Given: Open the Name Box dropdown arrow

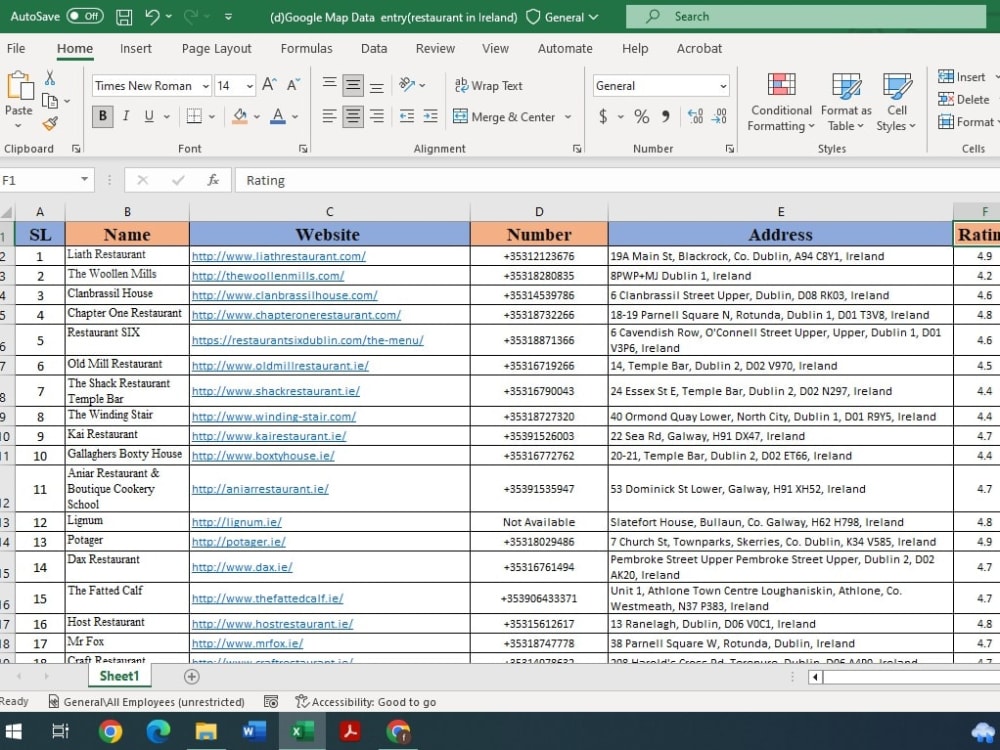Looking at the screenshot, I should tap(84, 180).
